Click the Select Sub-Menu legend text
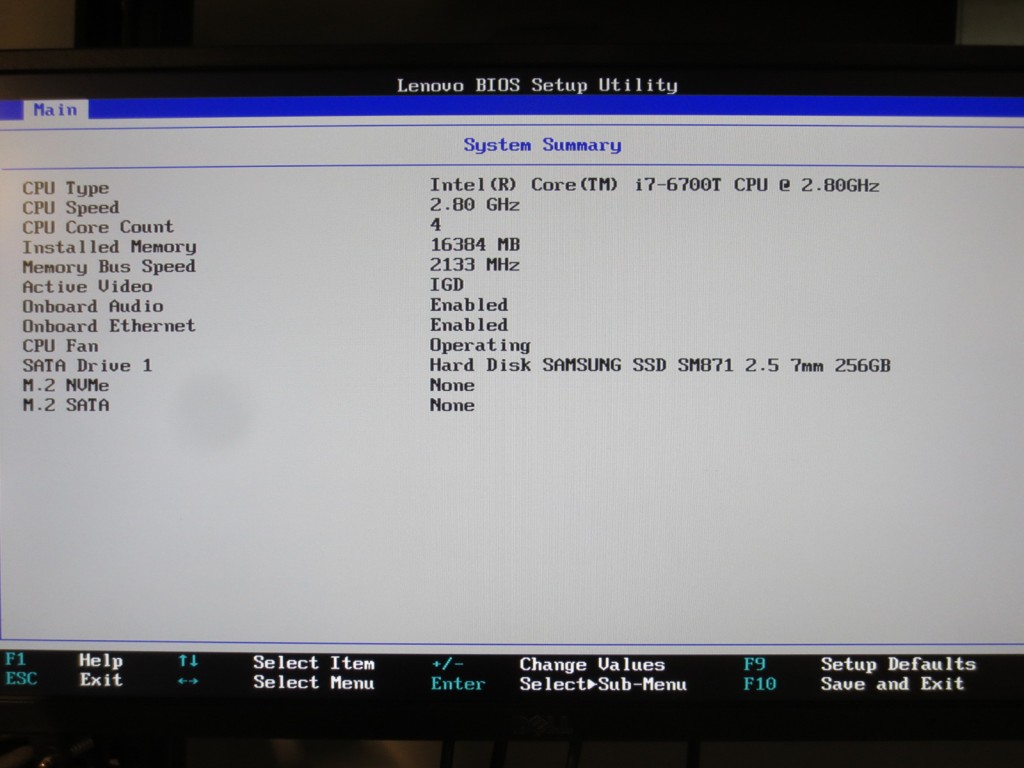Screen dimensions: 1024x768 [x=603, y=684]
